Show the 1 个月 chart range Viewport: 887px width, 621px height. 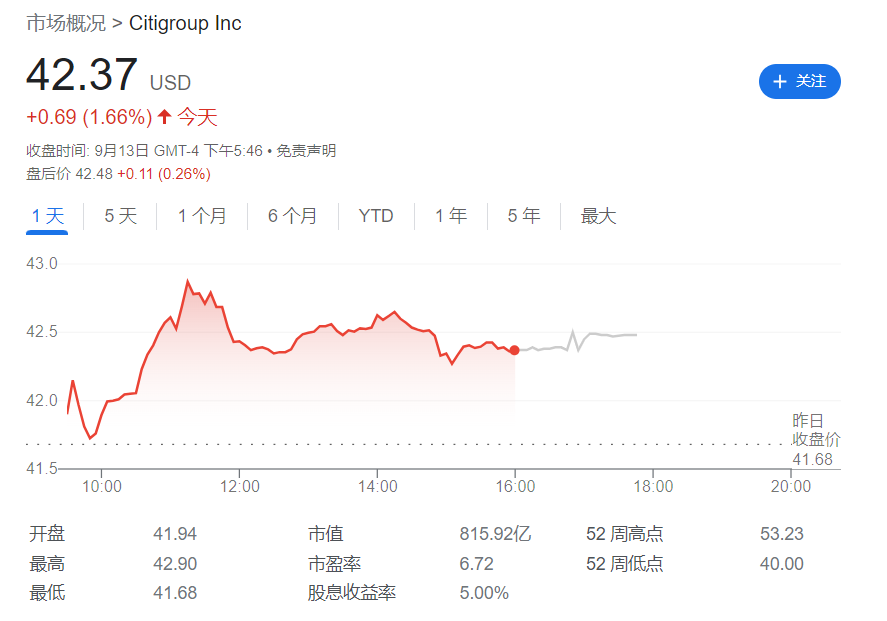[202, 216]
